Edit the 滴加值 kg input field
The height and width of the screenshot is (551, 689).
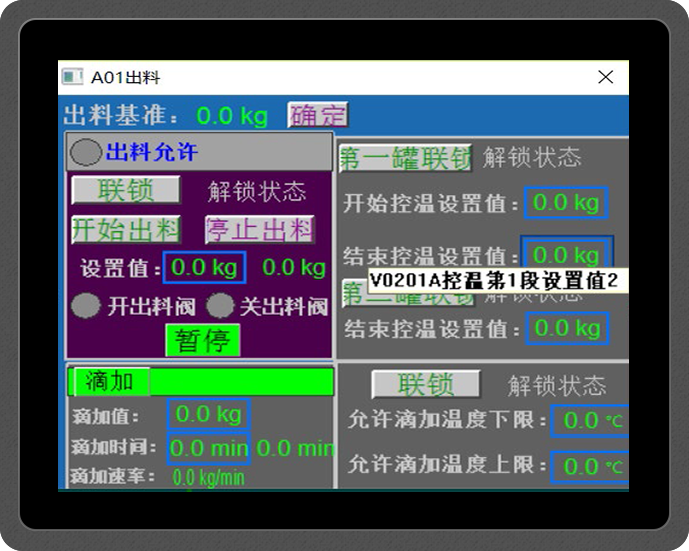pos(208,414)
